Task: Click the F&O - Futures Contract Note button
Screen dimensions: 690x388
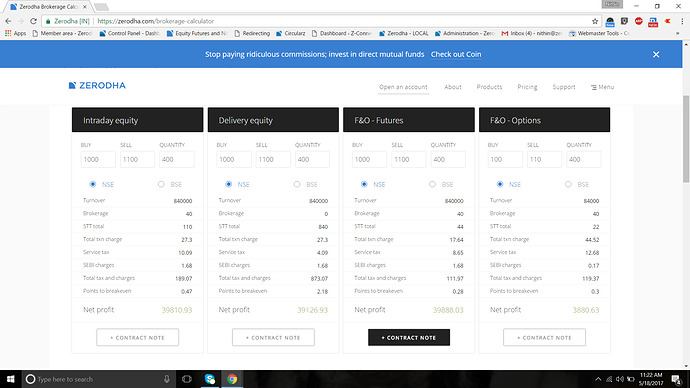Action: (409, 337)
